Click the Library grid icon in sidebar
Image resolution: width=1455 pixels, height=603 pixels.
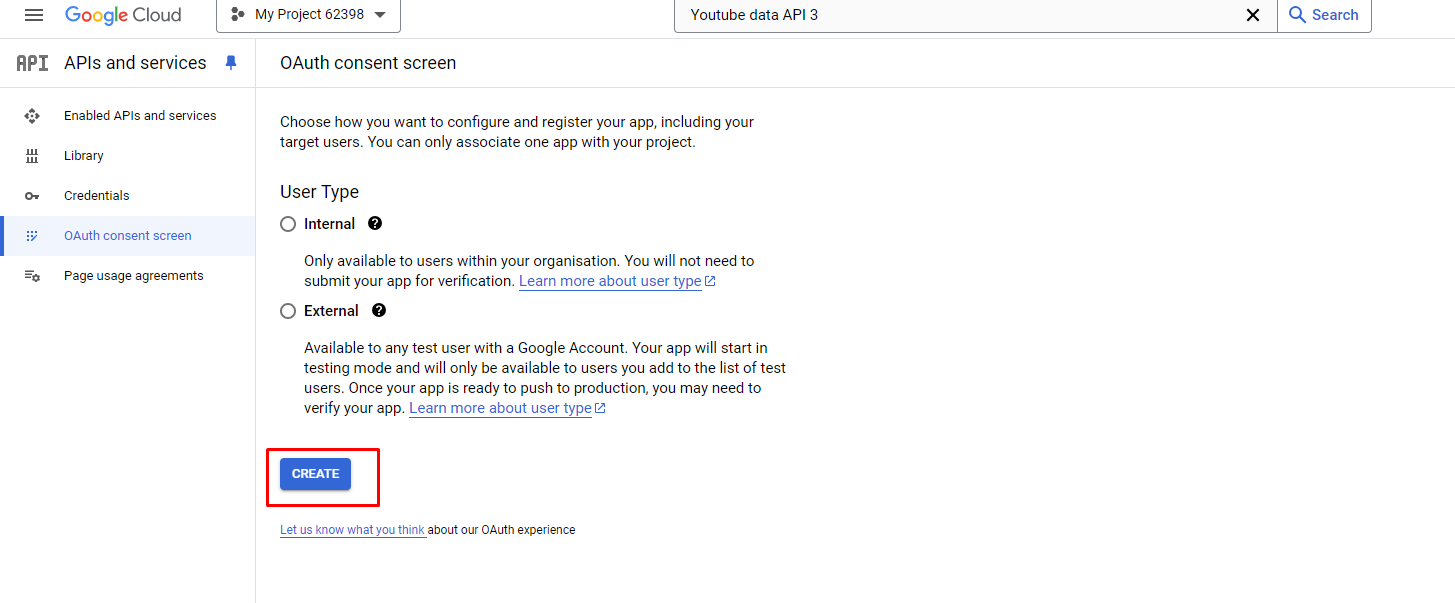coord(32,155)
